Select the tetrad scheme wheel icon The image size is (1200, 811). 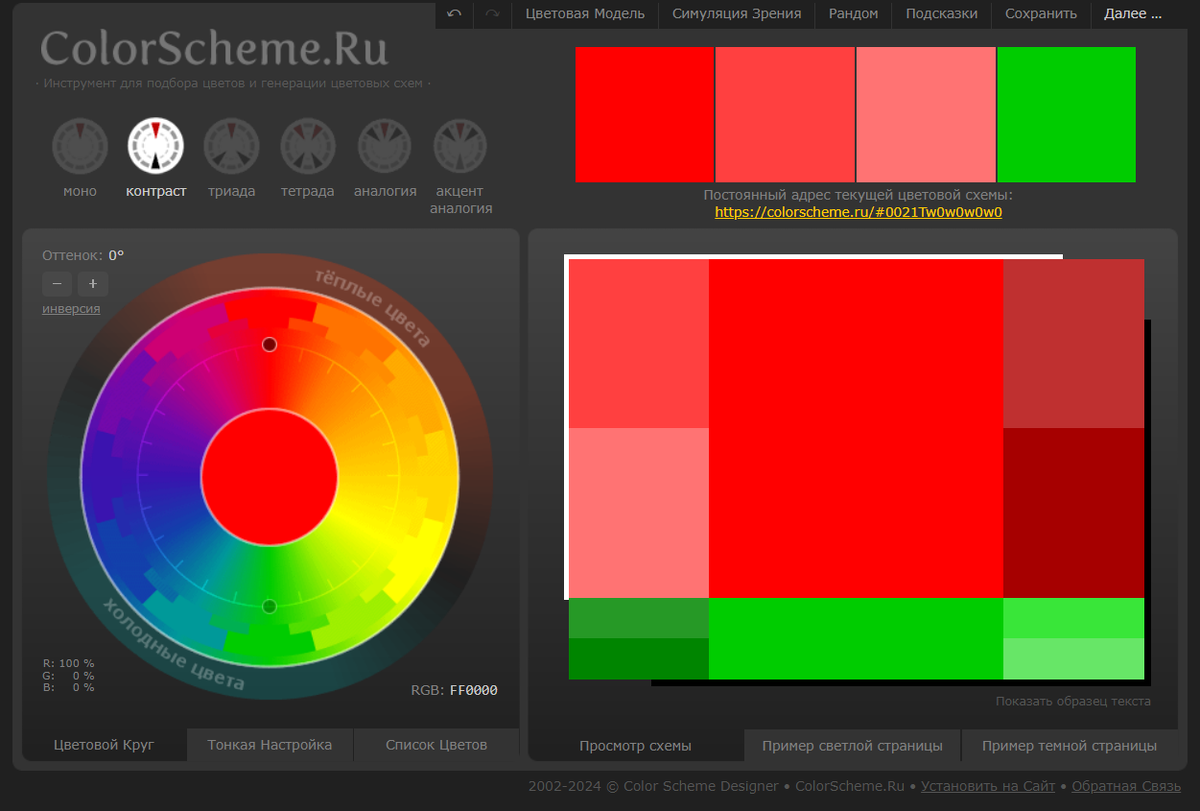pyautogui.click(x=308, y=146)
